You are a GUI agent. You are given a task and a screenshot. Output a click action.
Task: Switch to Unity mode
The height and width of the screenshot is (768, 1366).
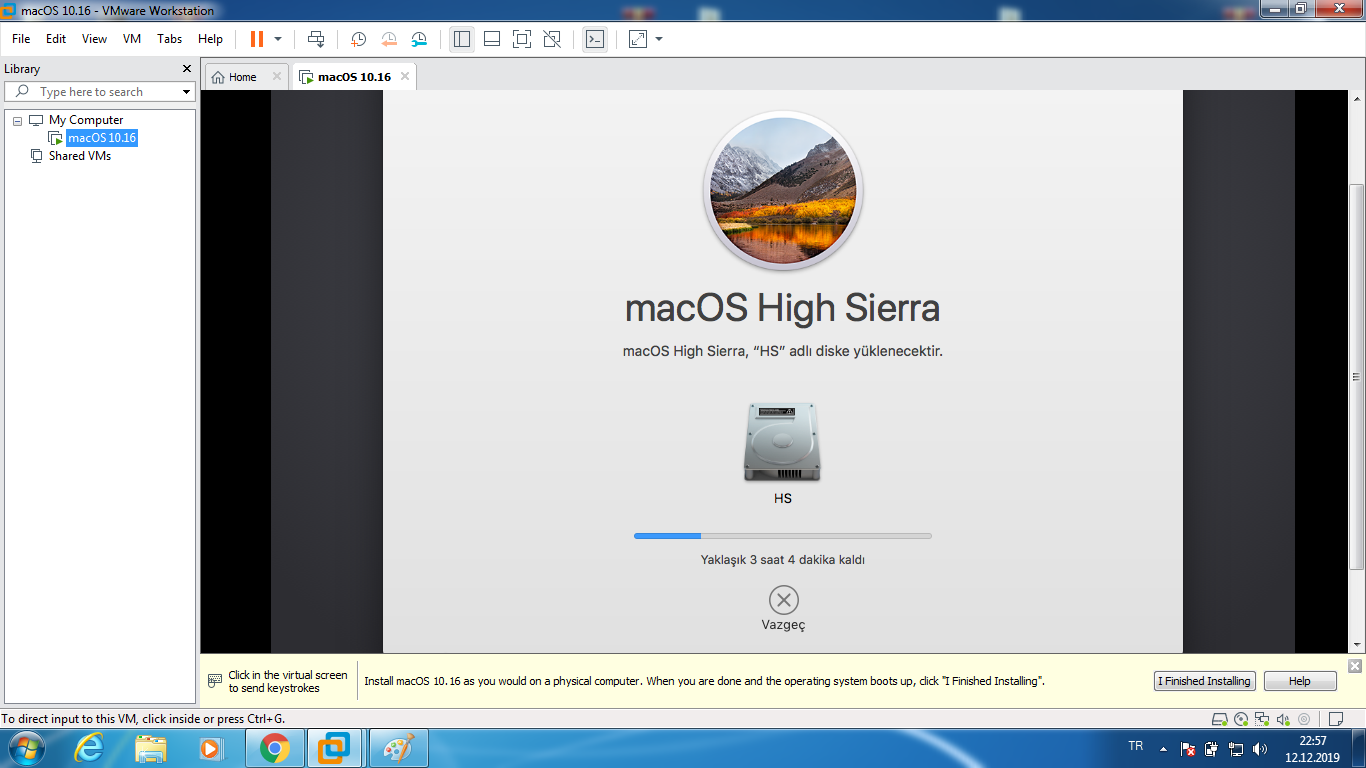[552, 39]
